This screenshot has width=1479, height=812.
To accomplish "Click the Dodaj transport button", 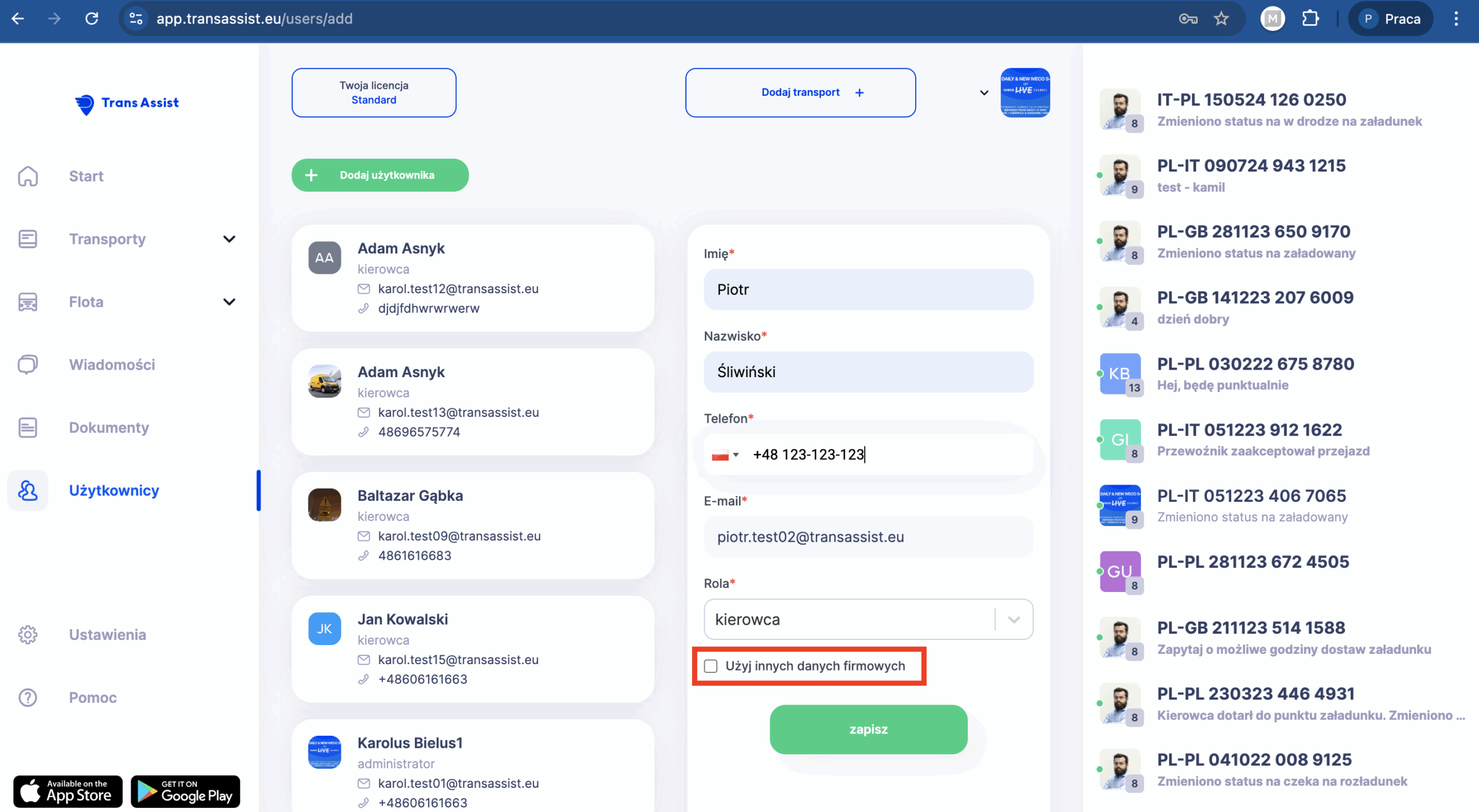I will pyautogui.click(x=800, y=92).
